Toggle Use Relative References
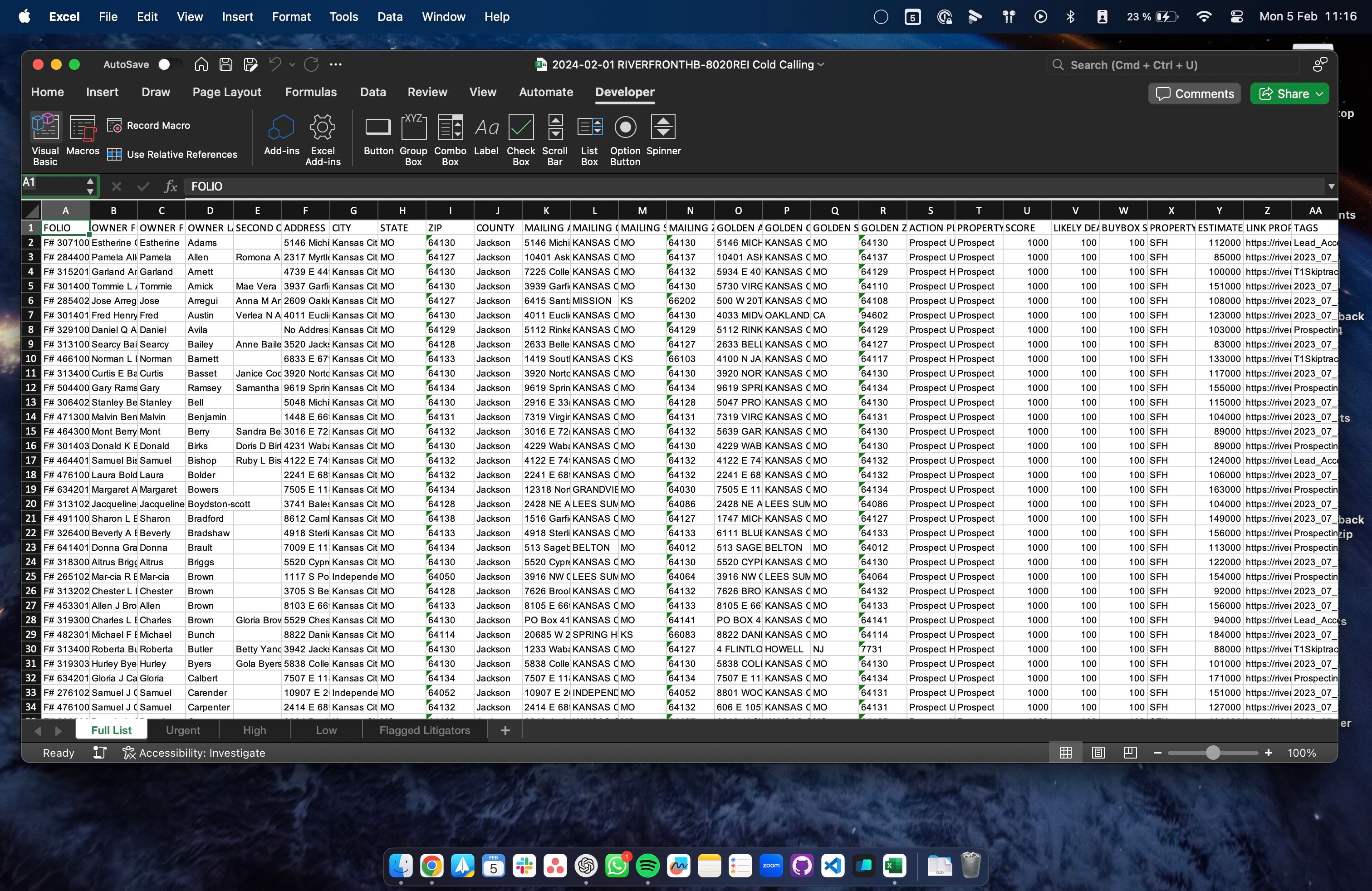Viewport: 1372px width, 891px height. pos(172,154)
